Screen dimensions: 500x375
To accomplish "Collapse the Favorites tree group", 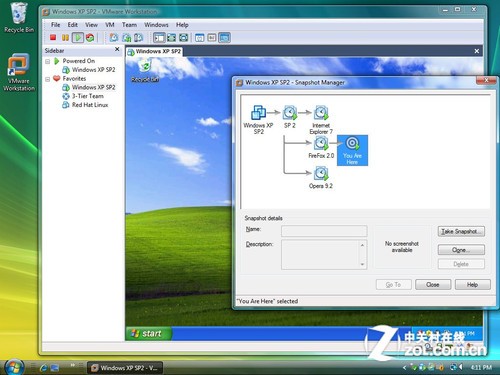I will 47,79.
